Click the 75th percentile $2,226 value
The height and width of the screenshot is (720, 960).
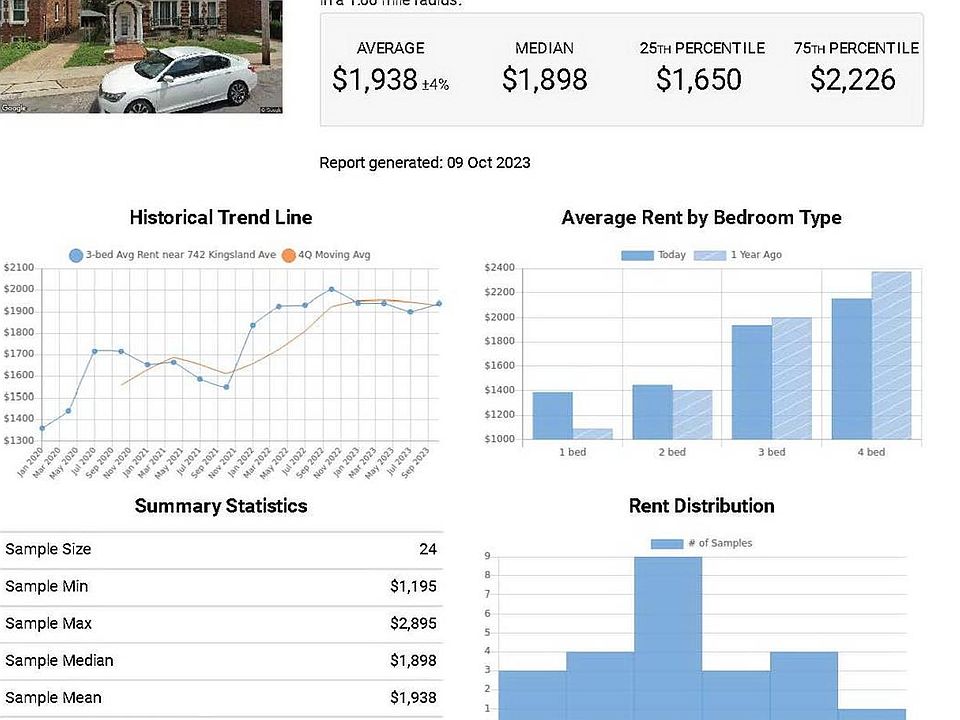pos(853,80)
